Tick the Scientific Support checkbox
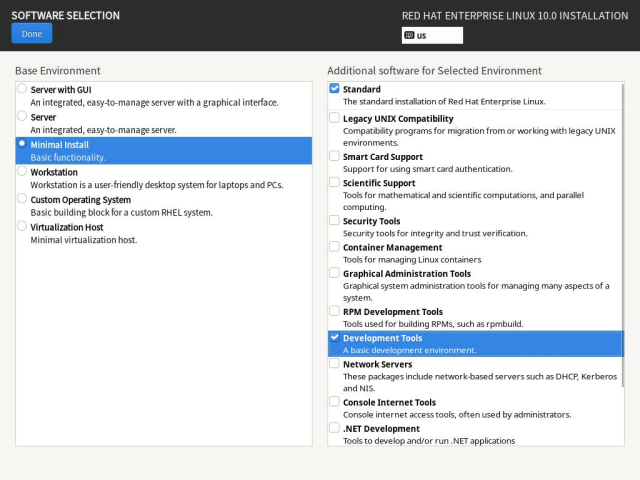This screenshot has height=480, width=640. pos(334,182)
